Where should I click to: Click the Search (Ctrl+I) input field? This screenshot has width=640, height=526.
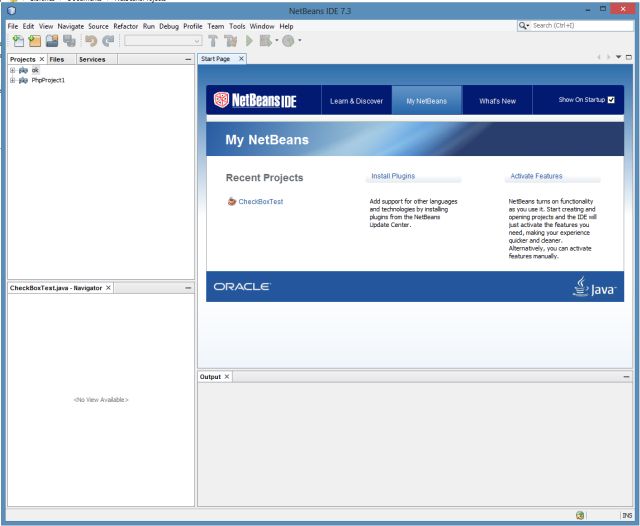(x=582, y=26)
